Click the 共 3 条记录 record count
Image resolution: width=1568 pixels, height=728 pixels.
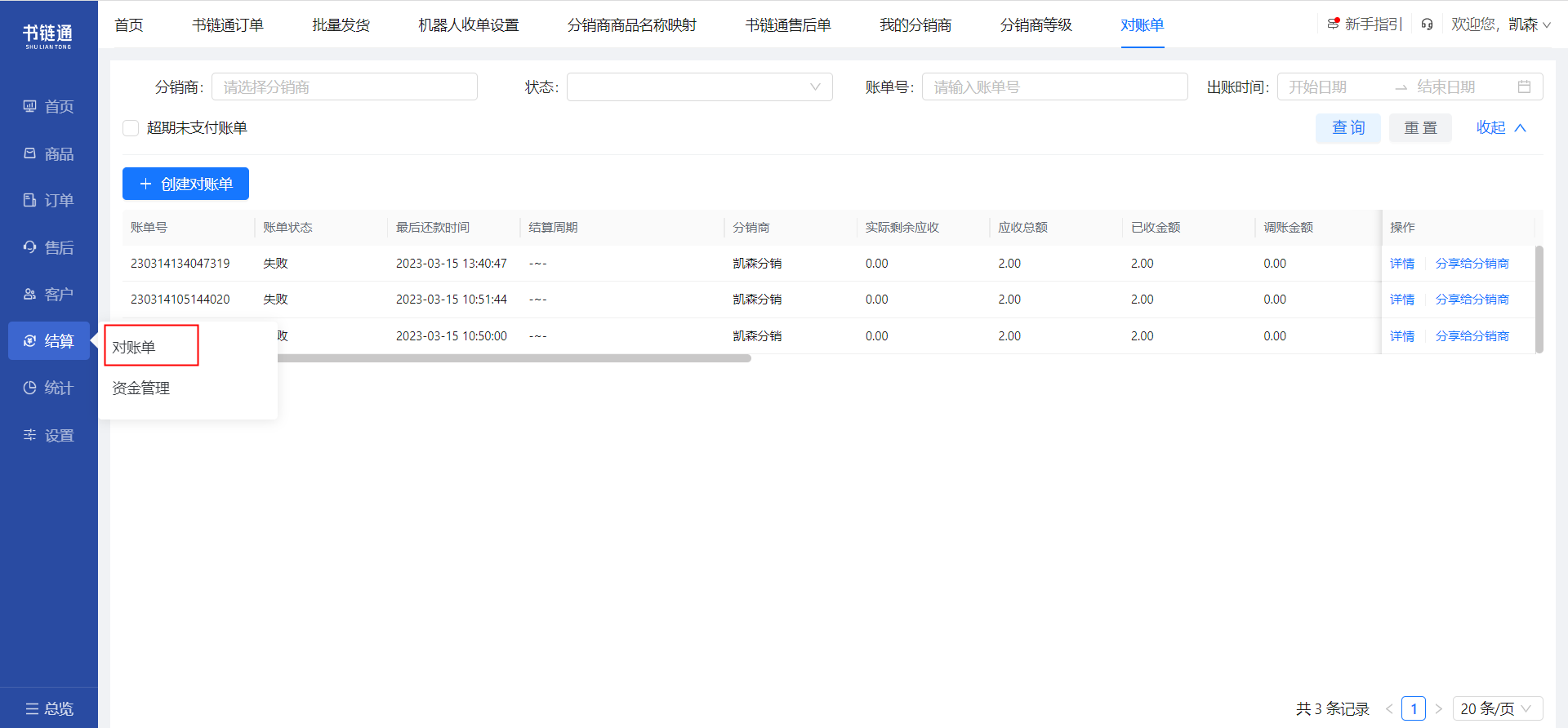1333,708
